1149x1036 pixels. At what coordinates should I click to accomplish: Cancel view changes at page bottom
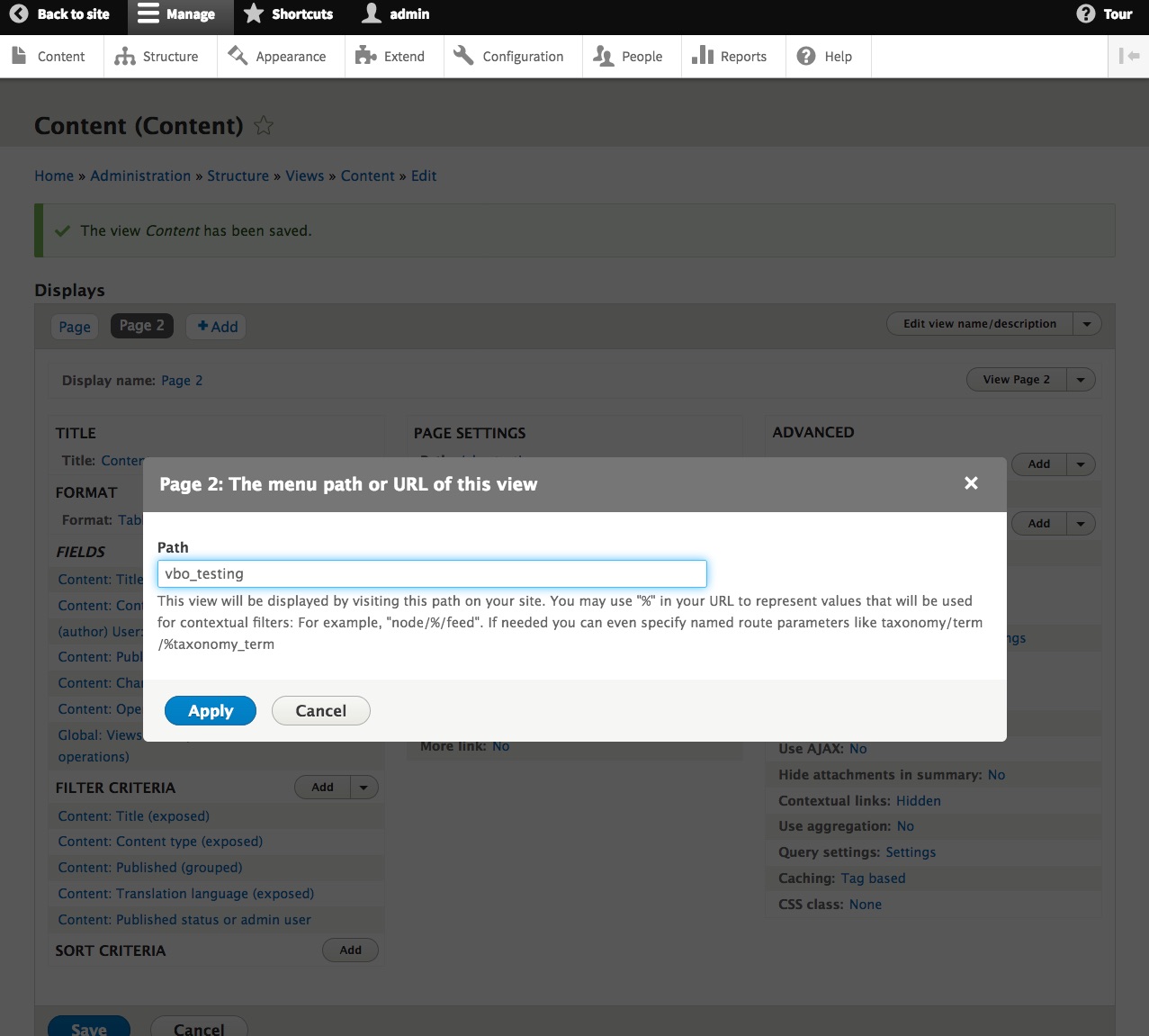[x=199, y=1026]
